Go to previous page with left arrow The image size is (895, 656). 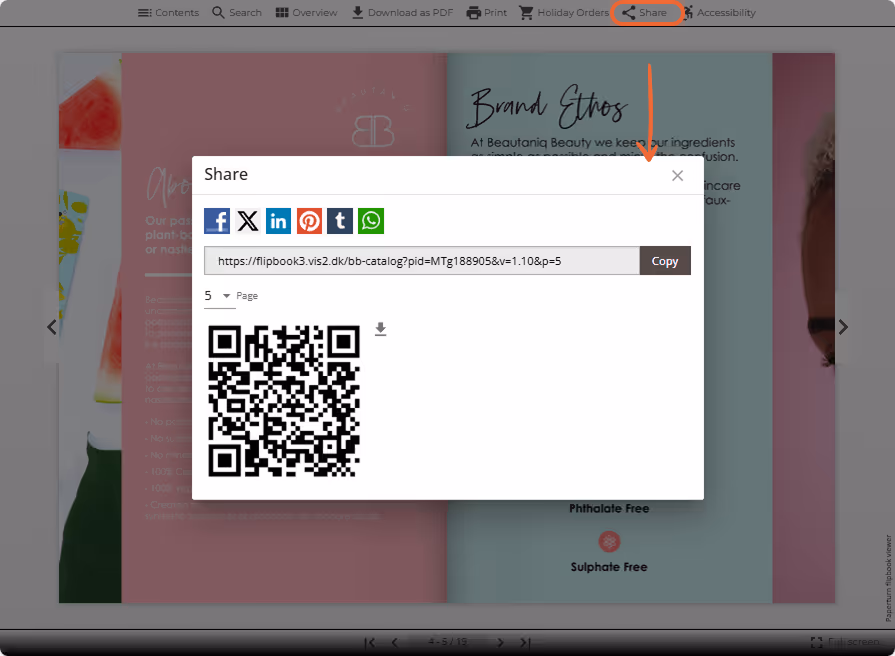pyautogui.click(x=52, y=327)
